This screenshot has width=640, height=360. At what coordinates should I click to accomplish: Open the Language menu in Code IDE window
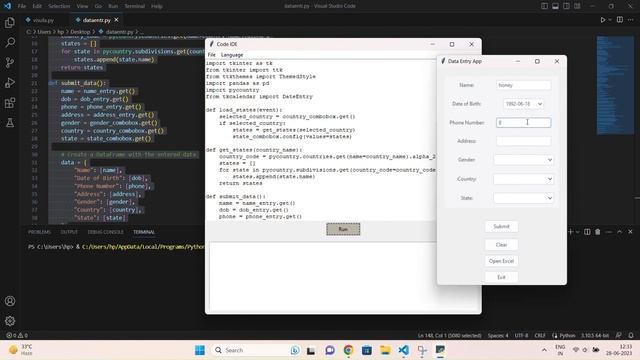(x=232, y=55)
